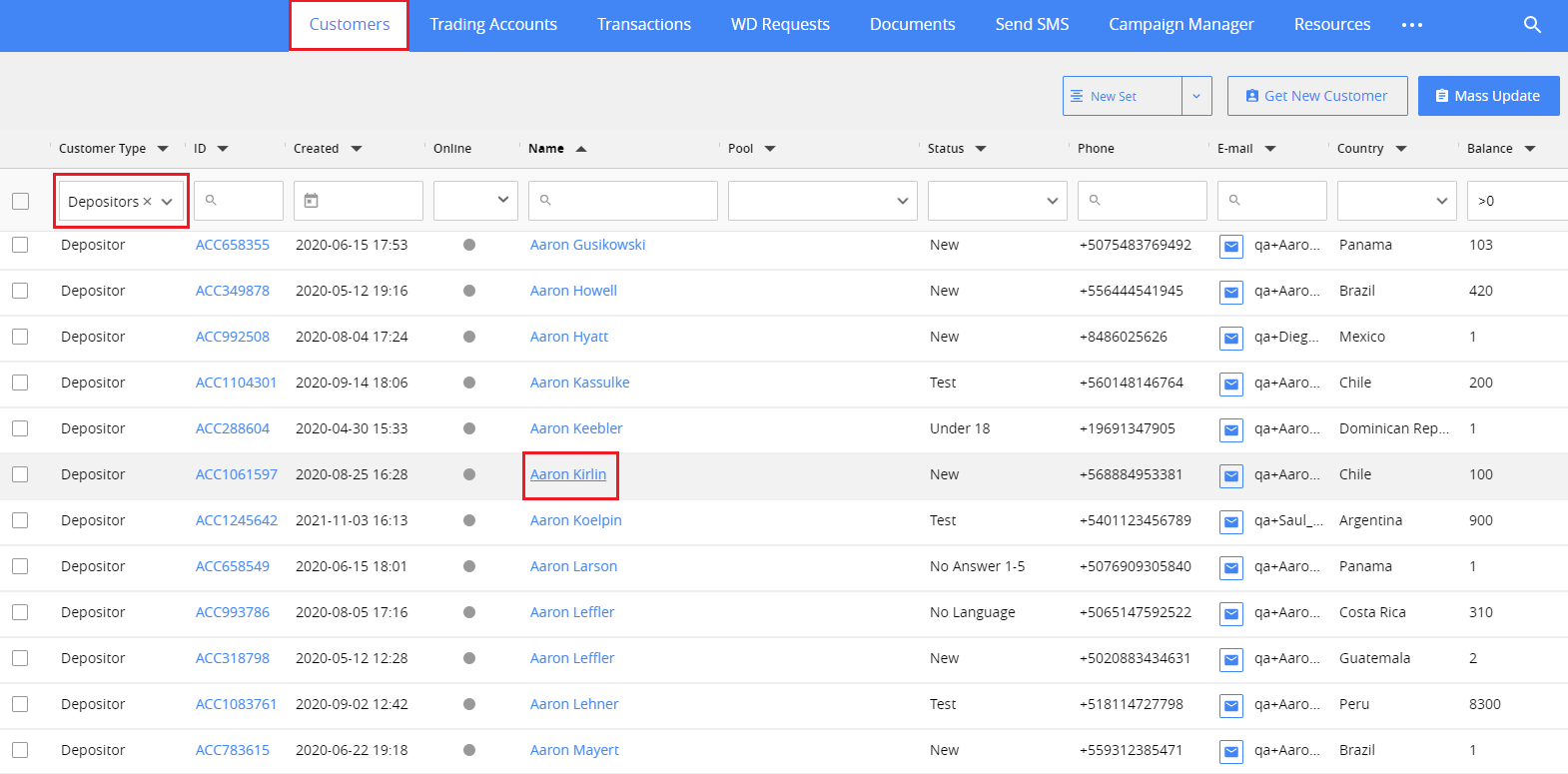The height and width of the screenshot is (774, 1568).
Task: Select checkbox for Aaron Larson row
Action: [x=20, y=566]
